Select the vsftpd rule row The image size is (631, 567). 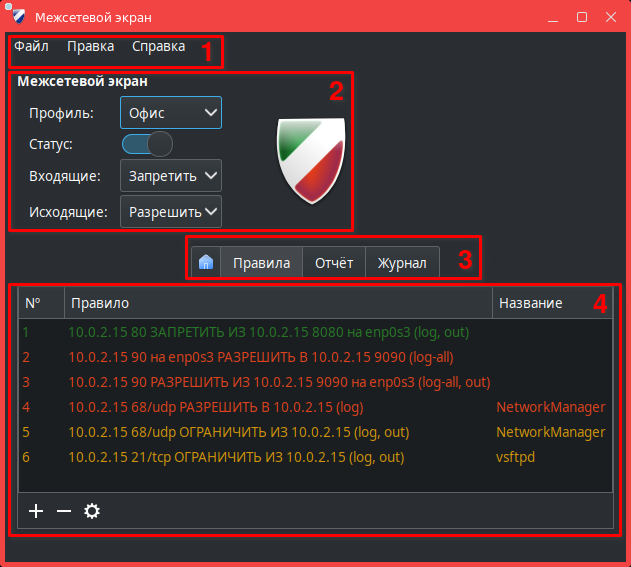(236, 457)
